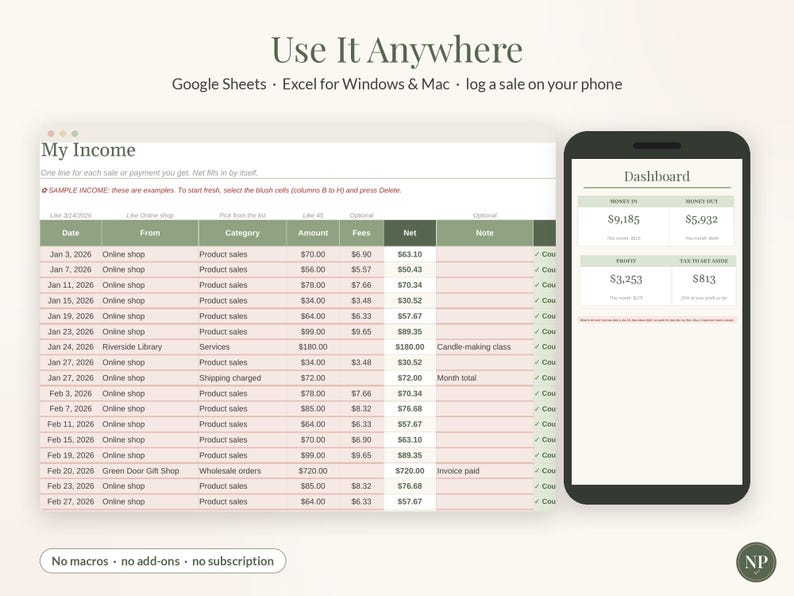Click Tax To Set Aside value $813
794x596 pixels.
[x=704, y=279]
